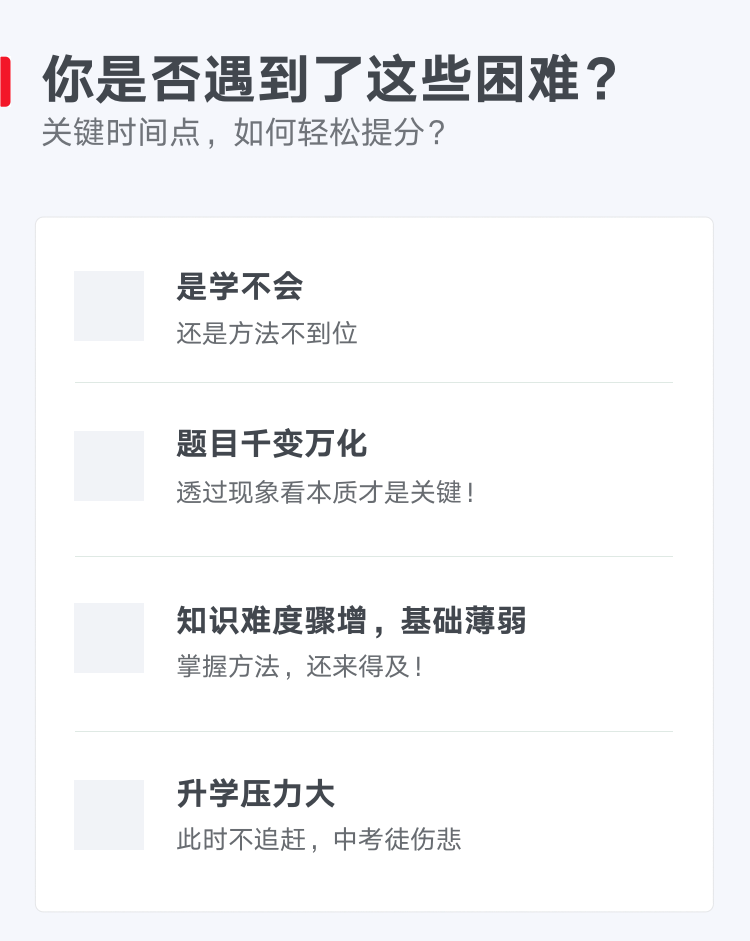Click the placeholder icon beside 是学不会

point(109,306)
